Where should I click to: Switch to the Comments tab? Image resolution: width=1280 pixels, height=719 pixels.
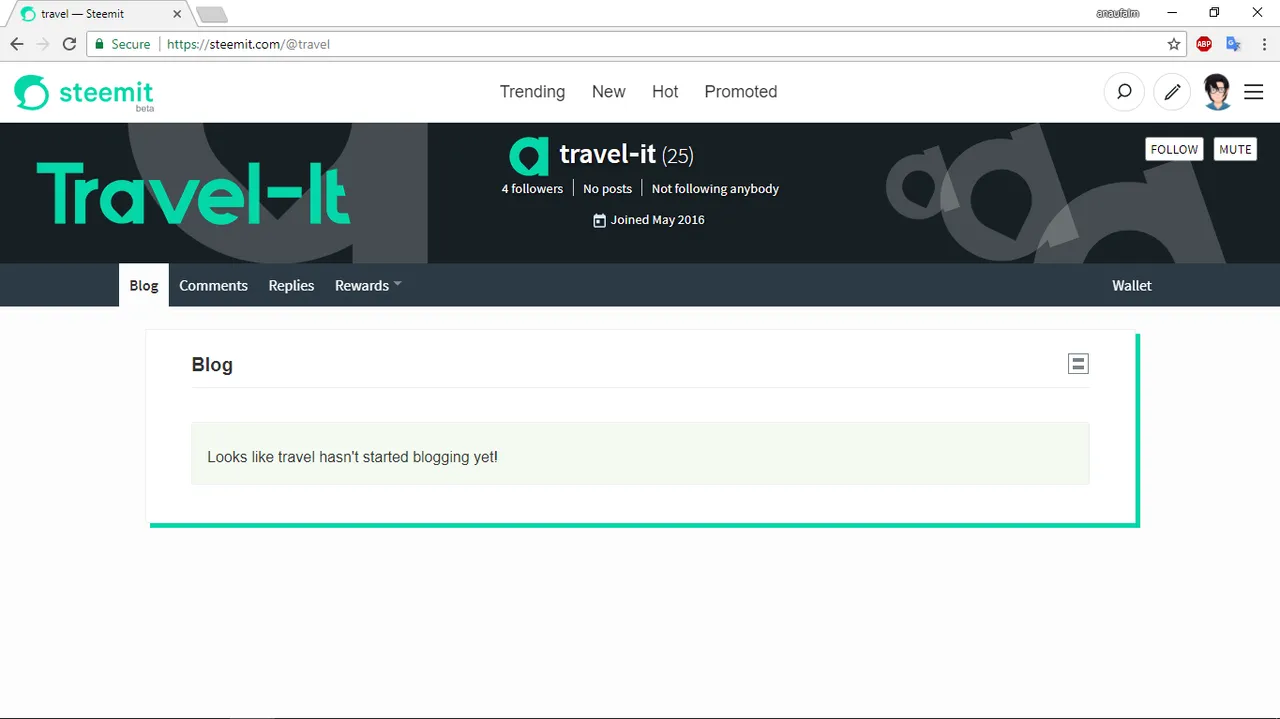tap(213, 286)
